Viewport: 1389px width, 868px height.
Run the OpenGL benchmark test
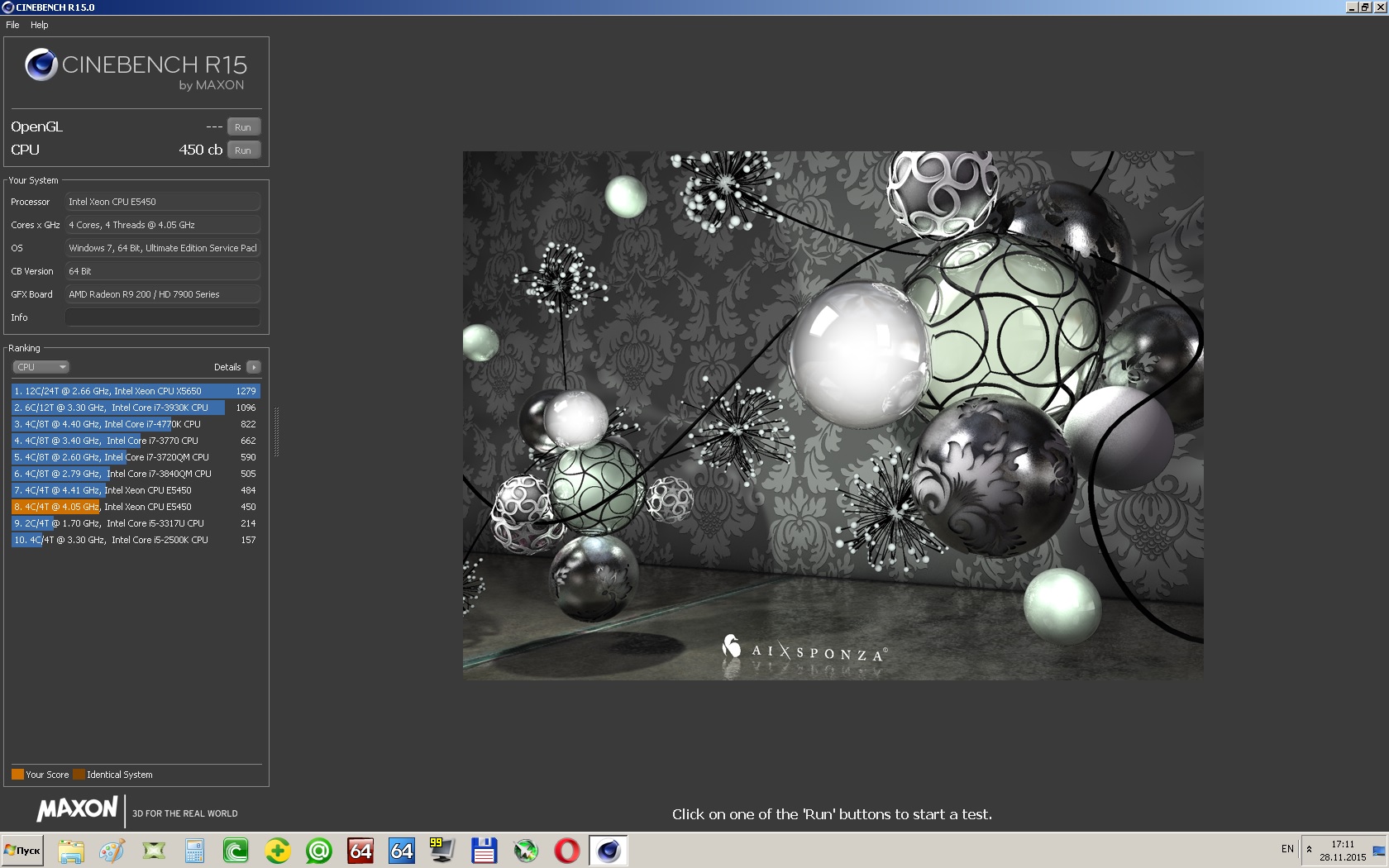tap(243, 127)
